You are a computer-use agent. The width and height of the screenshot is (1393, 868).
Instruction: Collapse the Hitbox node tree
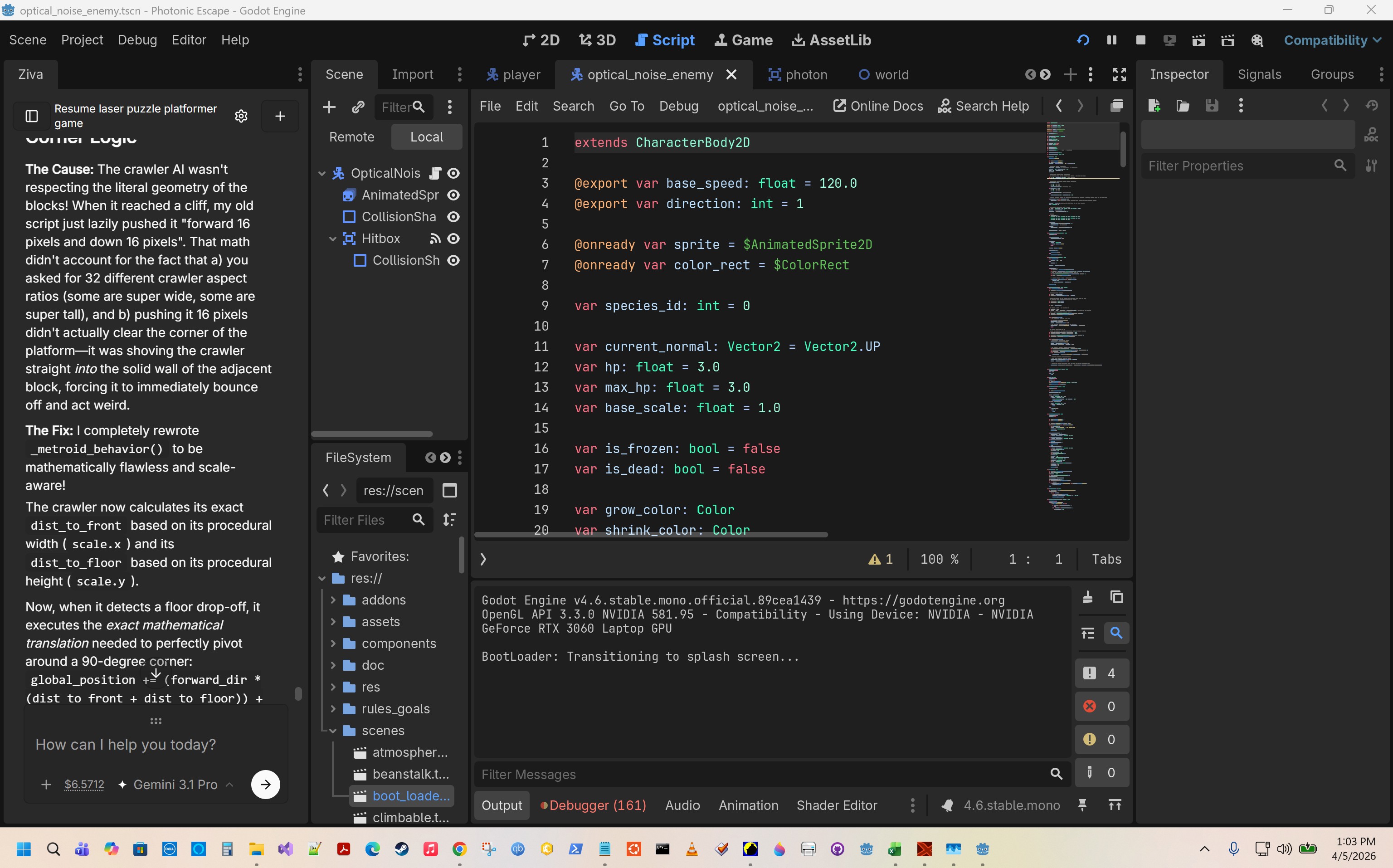click(332, 239)
